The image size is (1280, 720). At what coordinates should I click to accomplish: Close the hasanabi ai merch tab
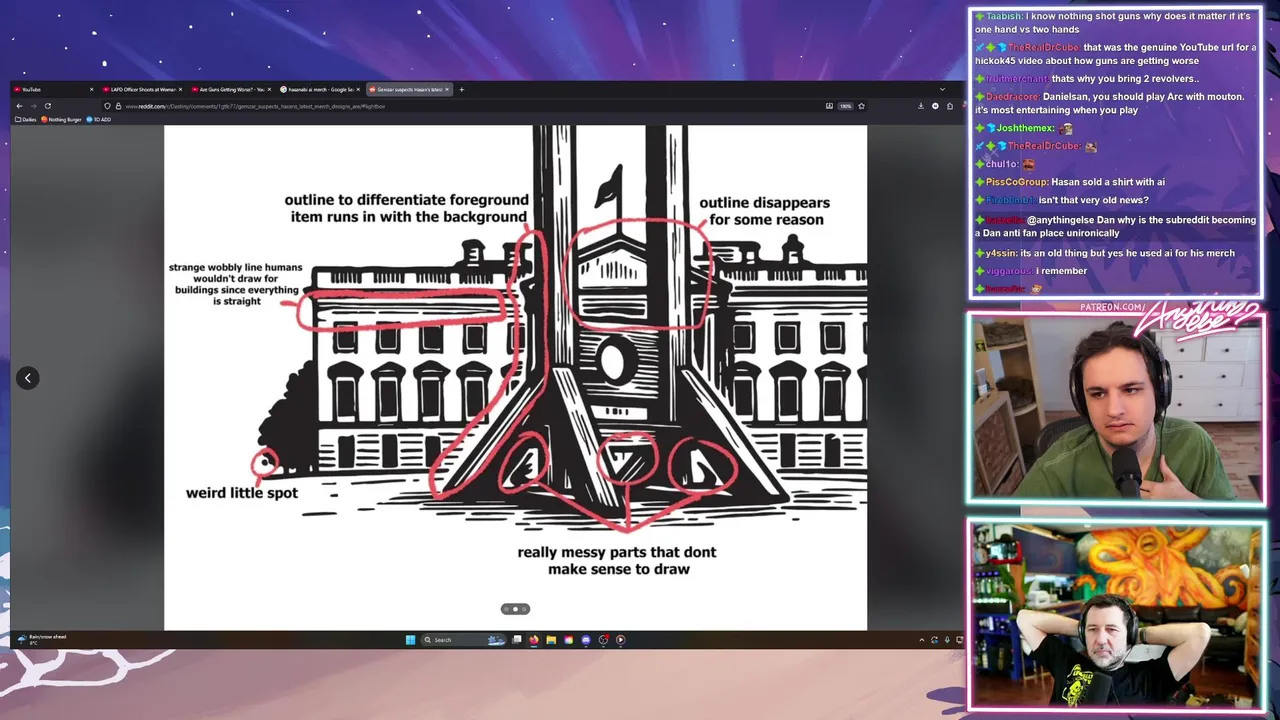(357, 89)
